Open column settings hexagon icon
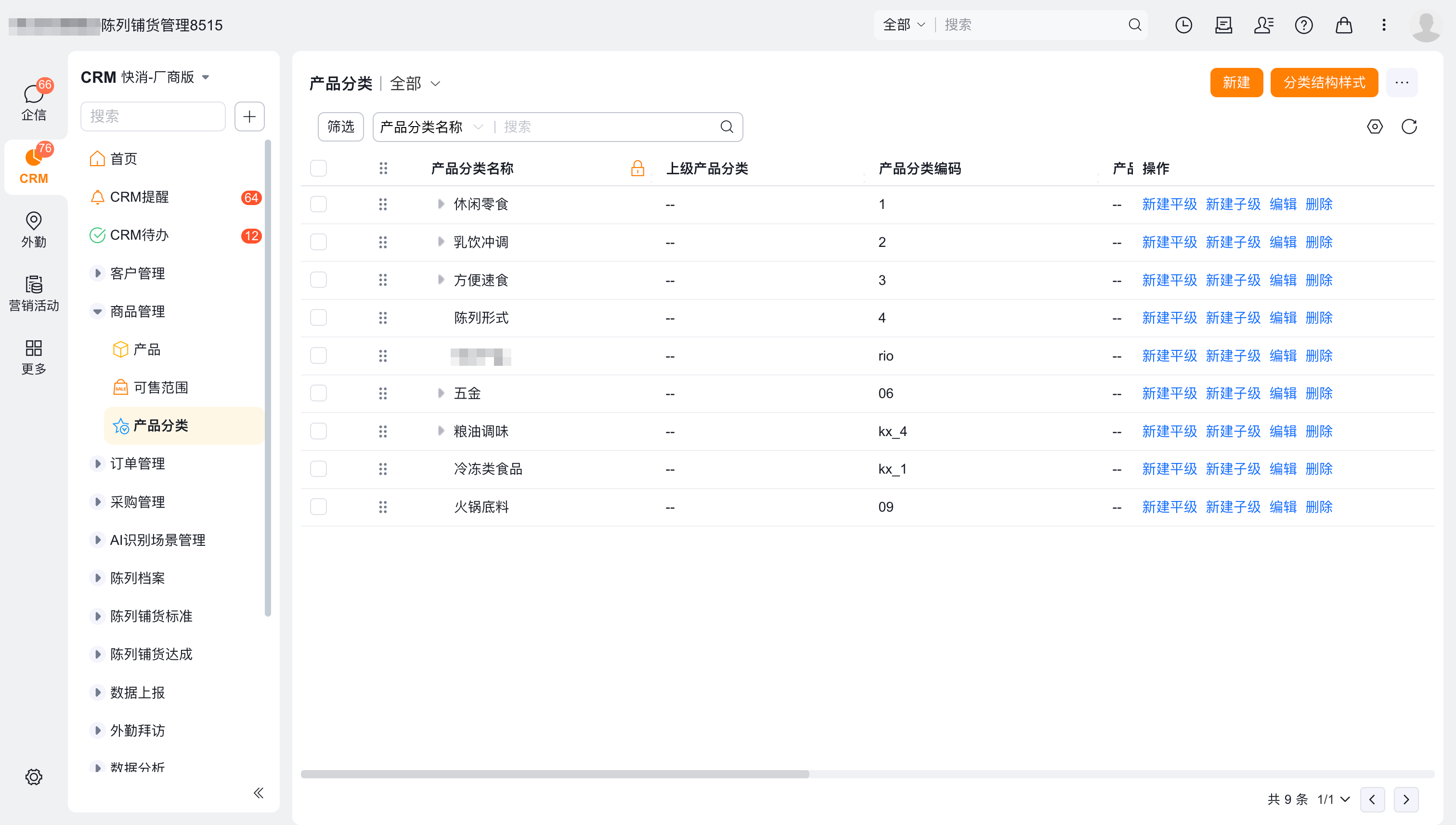 tap(1374, 127)
